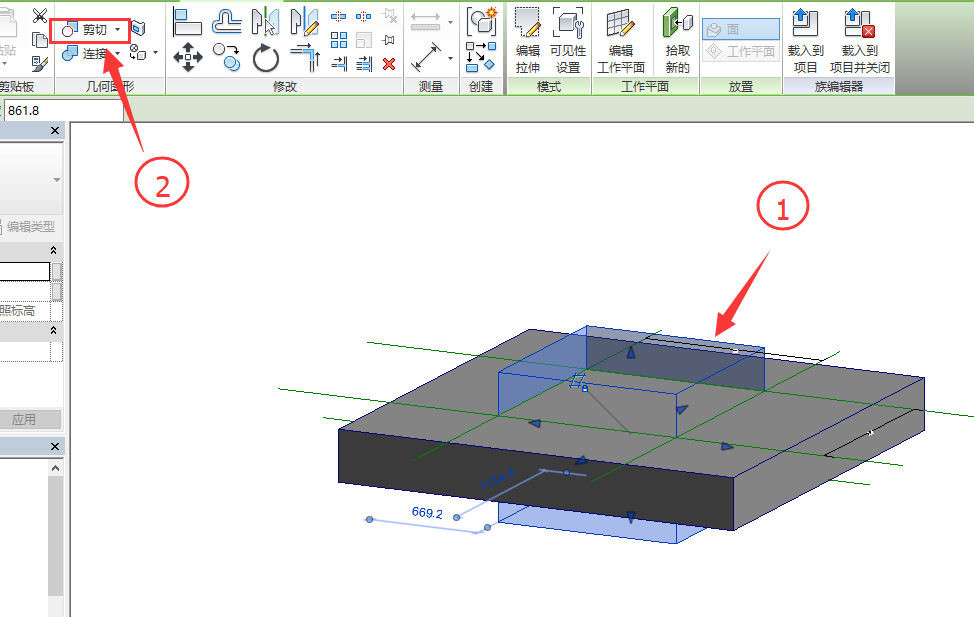Click the 连接 (Join Geometry) tool
The width and height of the screenshot is (974, 617).
click(84, 53)
